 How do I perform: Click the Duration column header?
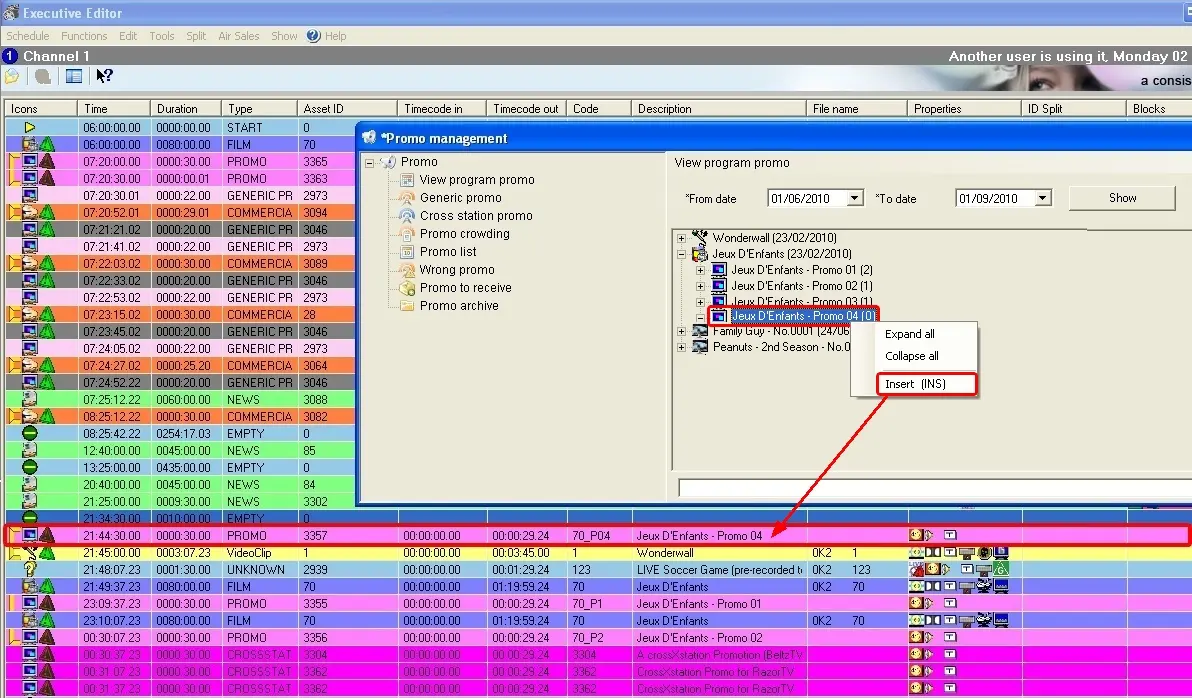tap(177, 109)
